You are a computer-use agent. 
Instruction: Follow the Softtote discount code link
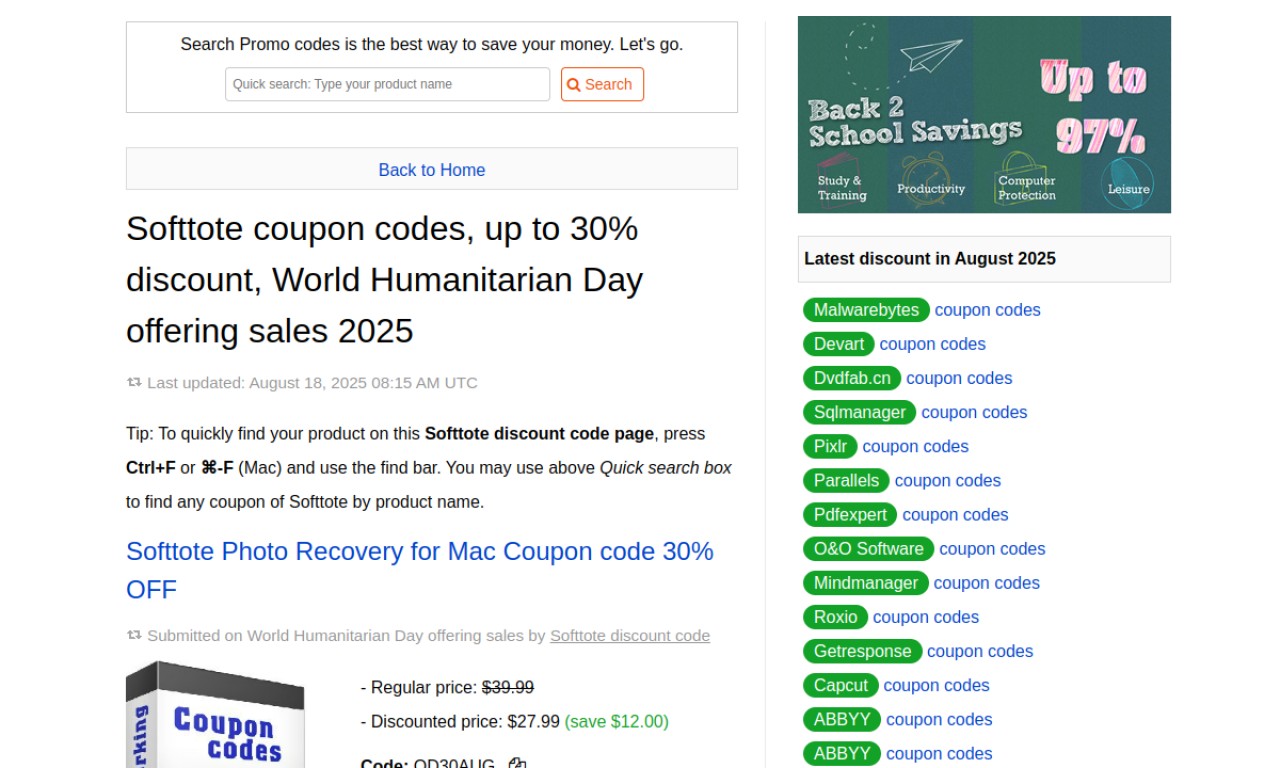630,636
